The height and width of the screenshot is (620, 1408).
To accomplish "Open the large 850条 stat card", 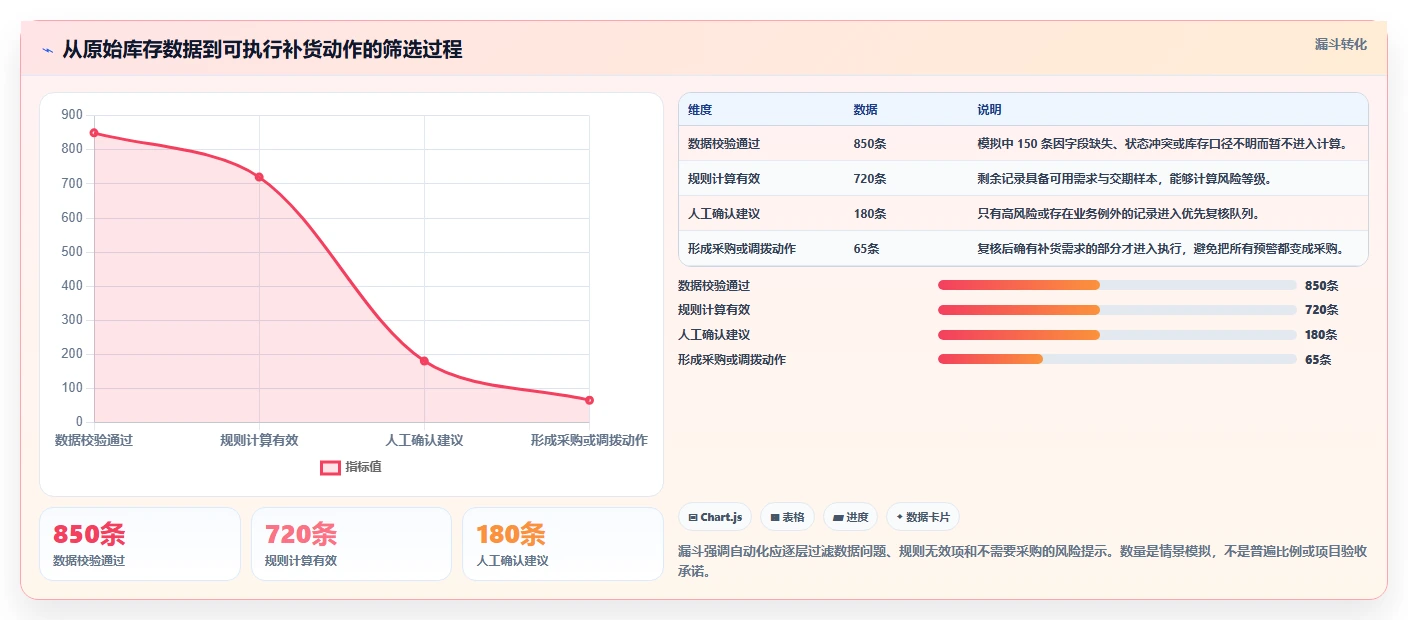I will [x=140, y=544].
